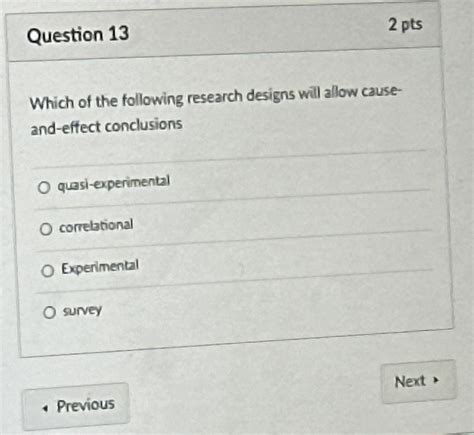Image resolution: width=474 pixels, height=435 pixels.
Task: Select the quasi-experimental radio button
Action: tap(44, 188)
